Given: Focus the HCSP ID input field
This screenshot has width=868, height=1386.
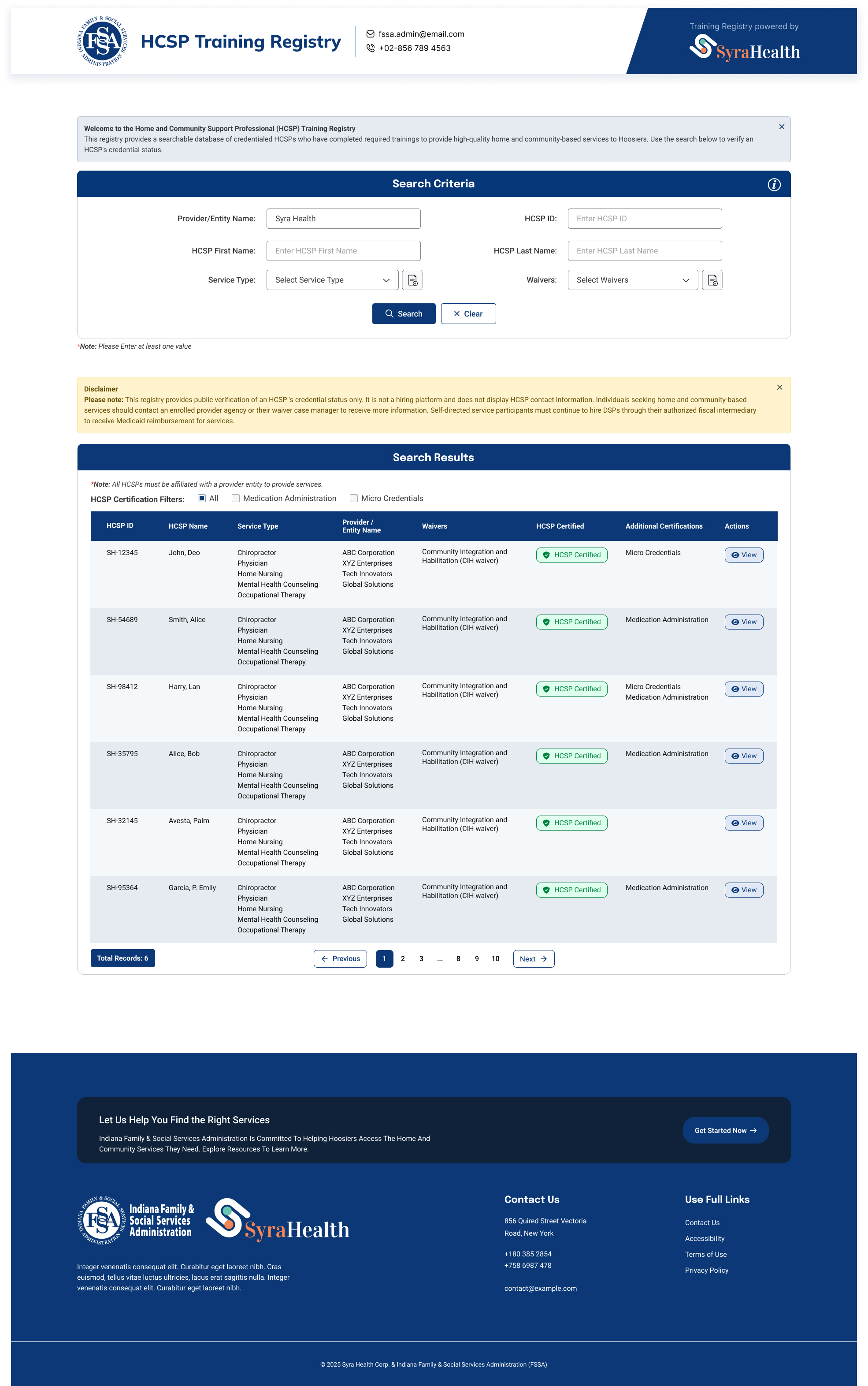Looking at the screenshot, I should point(645,219).
